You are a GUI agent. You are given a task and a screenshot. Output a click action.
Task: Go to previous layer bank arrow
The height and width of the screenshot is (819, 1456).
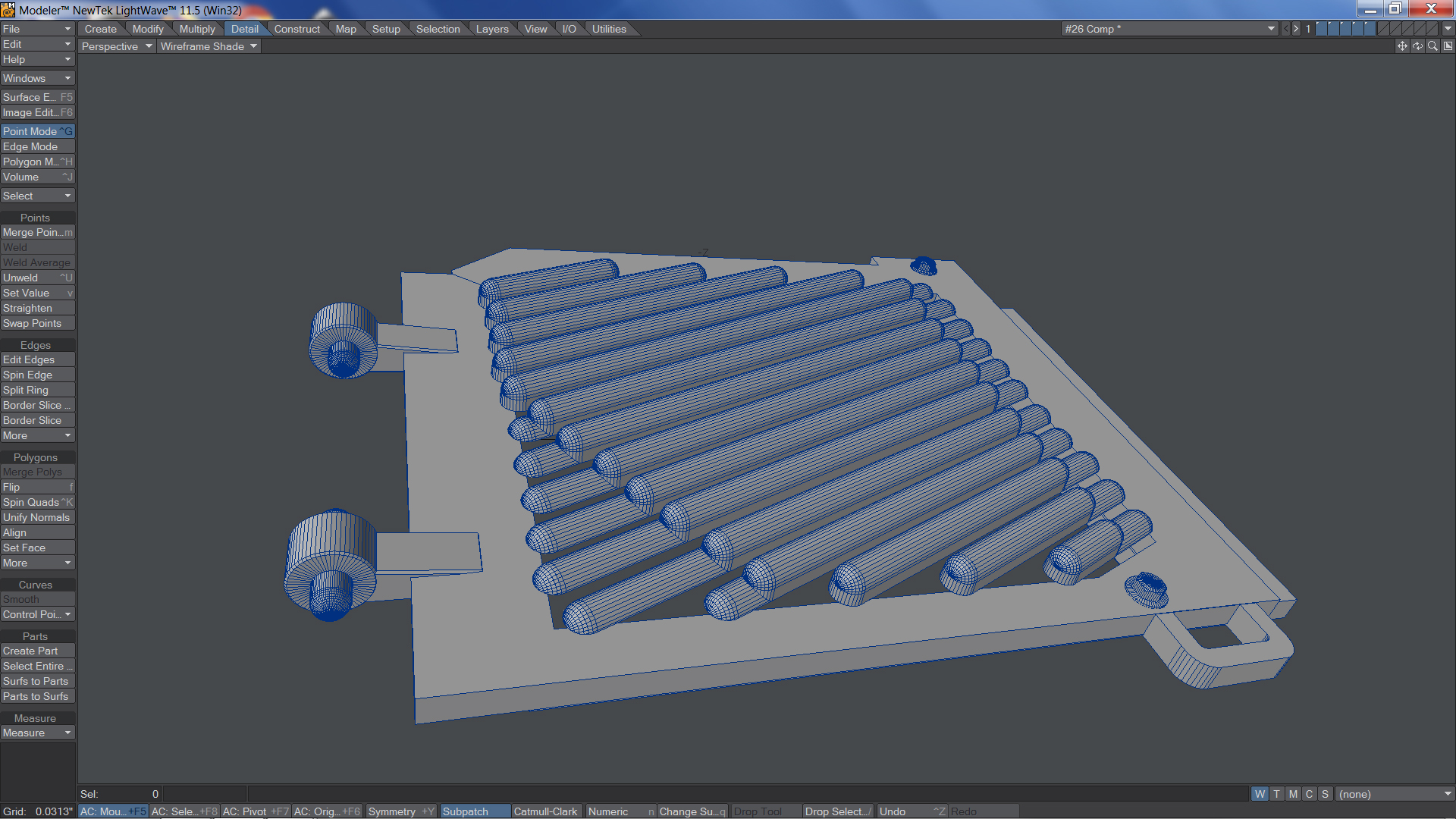click(x=1285, y=29)
